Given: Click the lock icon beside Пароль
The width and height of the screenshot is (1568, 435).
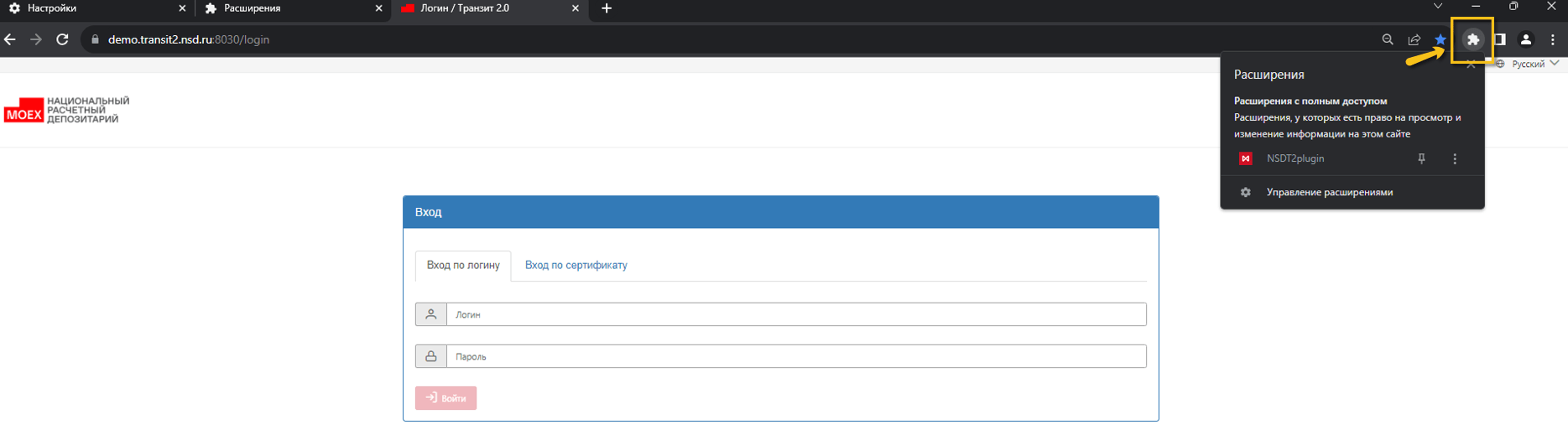Looking at the screenshot, I should click(431, 356).
